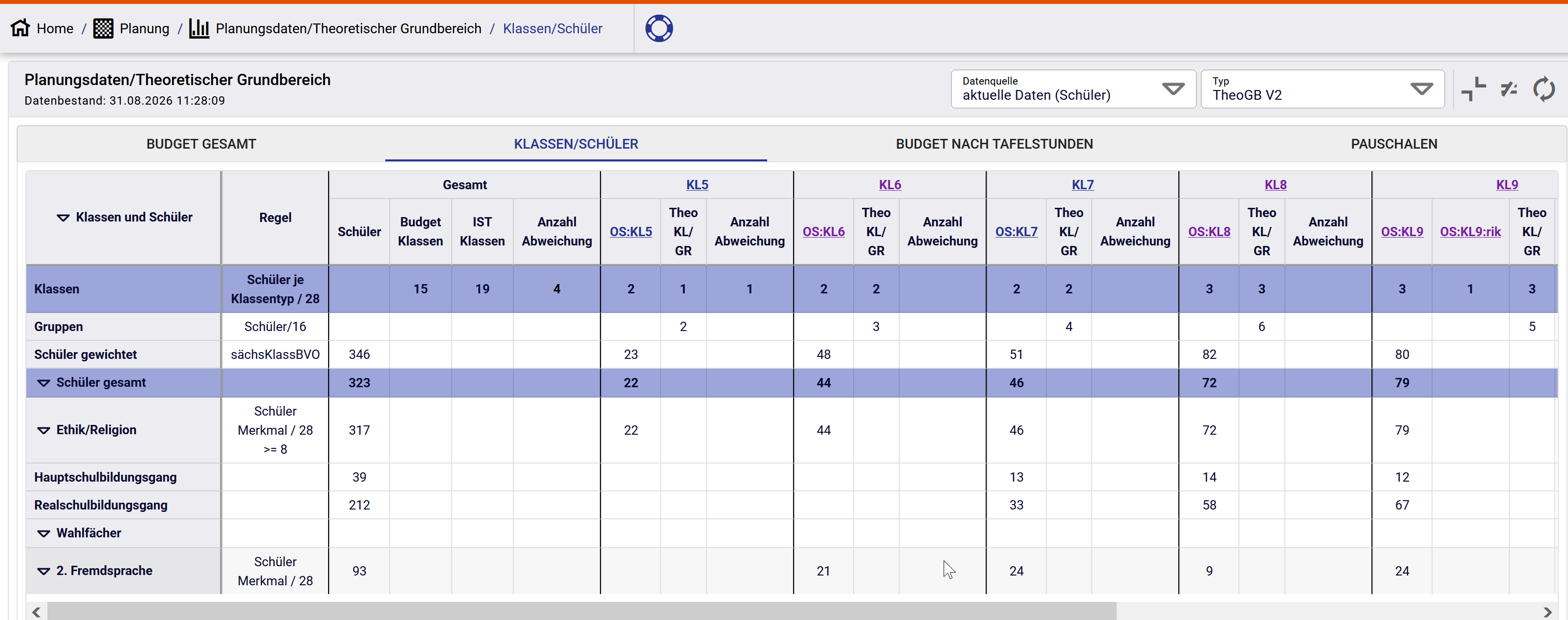Toggle the not-equal differences icon
This screenshot has height=620, width=1568.
[x=1509, y=89]
